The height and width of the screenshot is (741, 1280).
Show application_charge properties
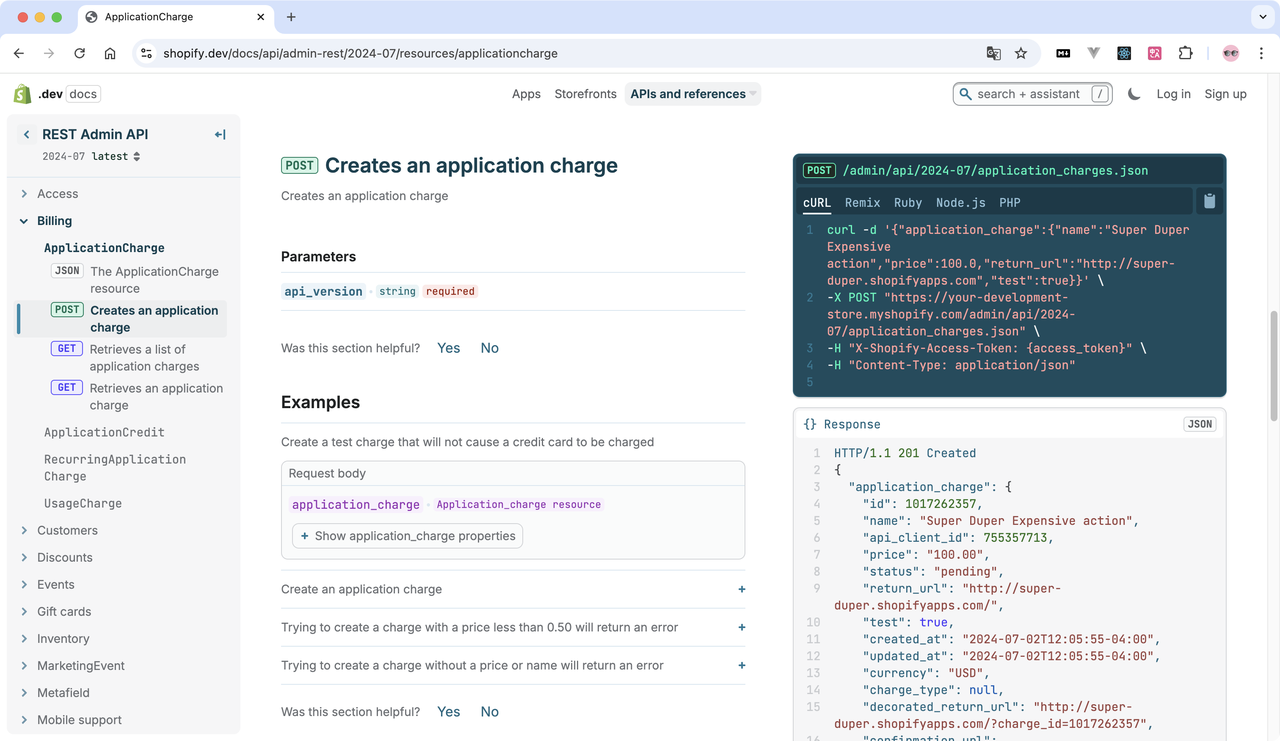tap(407, 536)
